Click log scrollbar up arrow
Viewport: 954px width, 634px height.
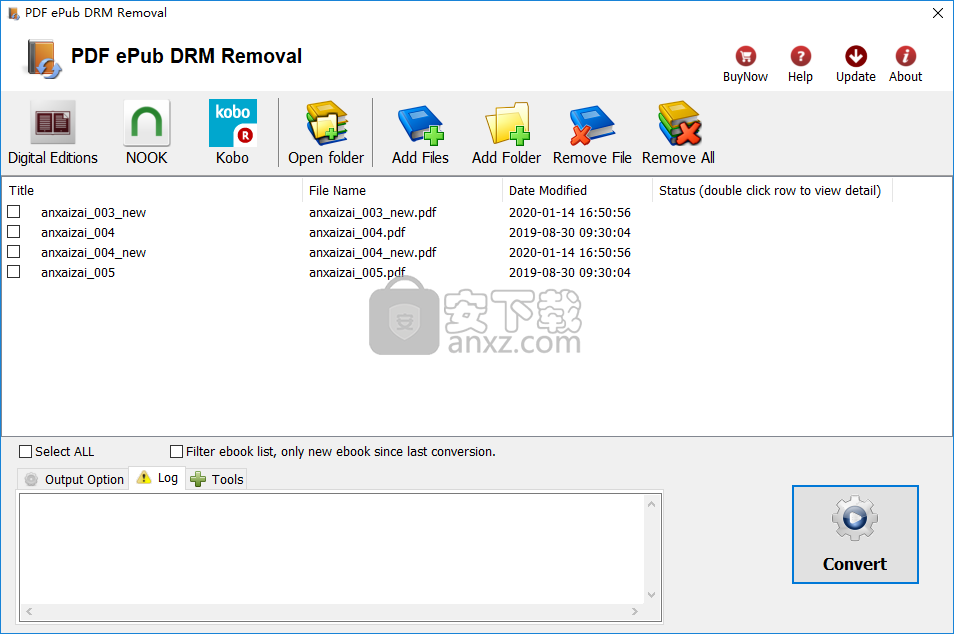pyautogui.click(x=652, y=504)
